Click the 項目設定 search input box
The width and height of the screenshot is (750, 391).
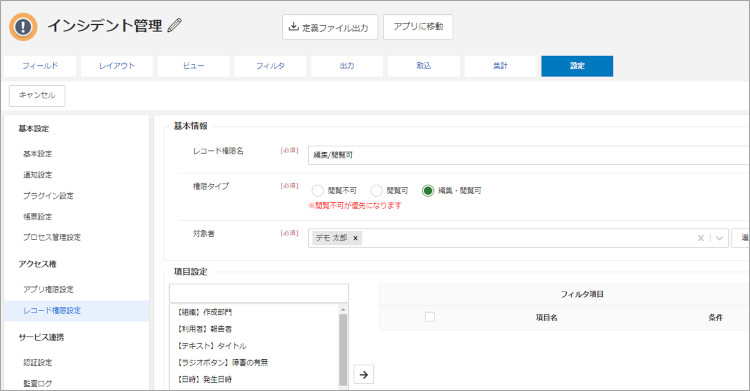coord(259,293)
